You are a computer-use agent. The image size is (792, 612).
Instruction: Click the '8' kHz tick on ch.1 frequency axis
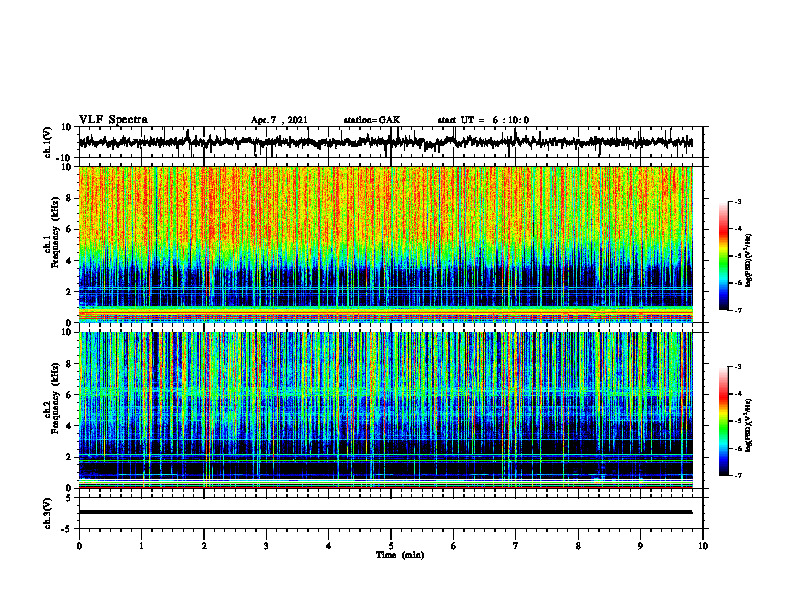(70, 198)
